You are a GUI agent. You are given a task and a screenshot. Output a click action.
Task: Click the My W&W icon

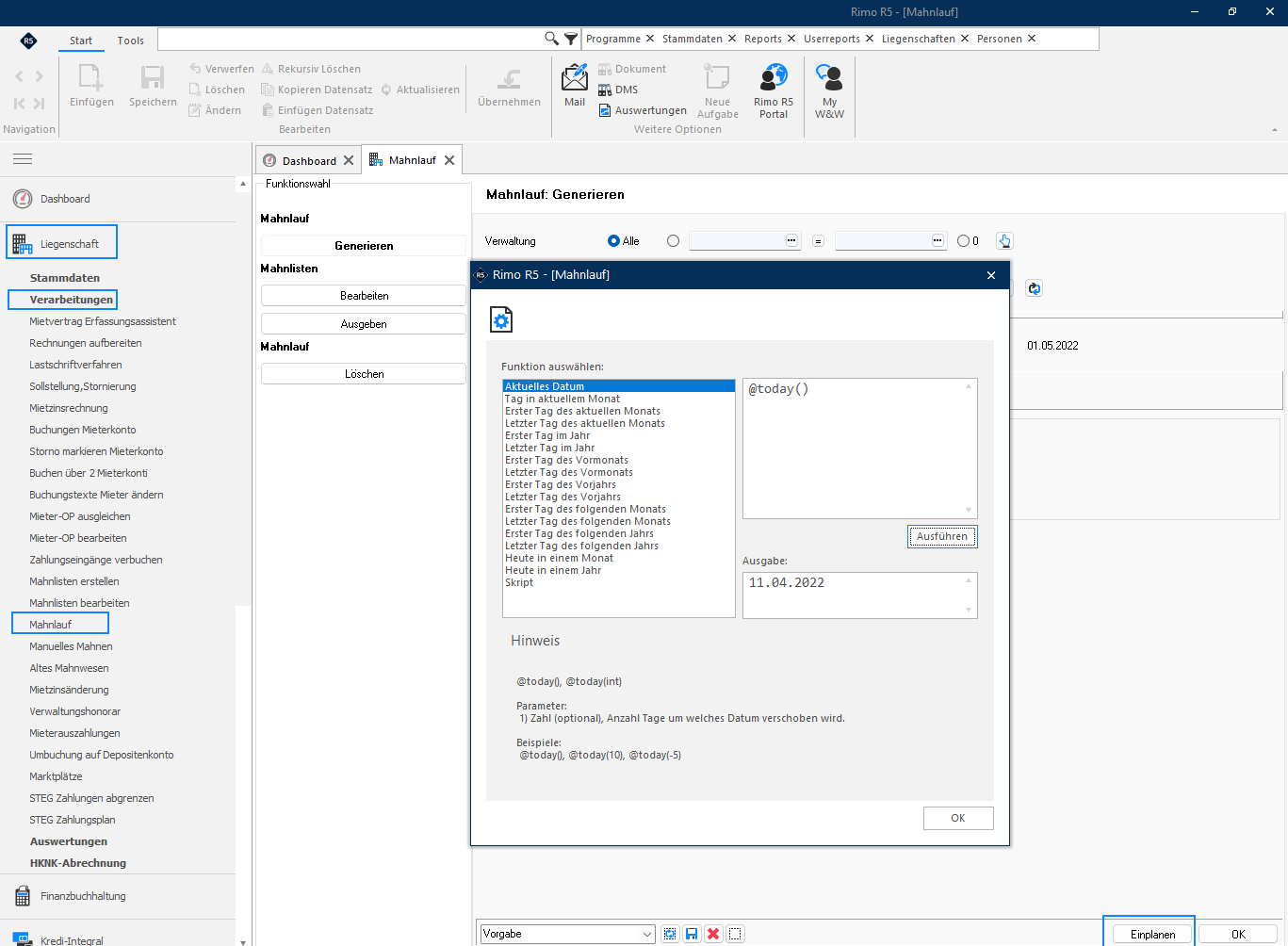pos(829,77)
